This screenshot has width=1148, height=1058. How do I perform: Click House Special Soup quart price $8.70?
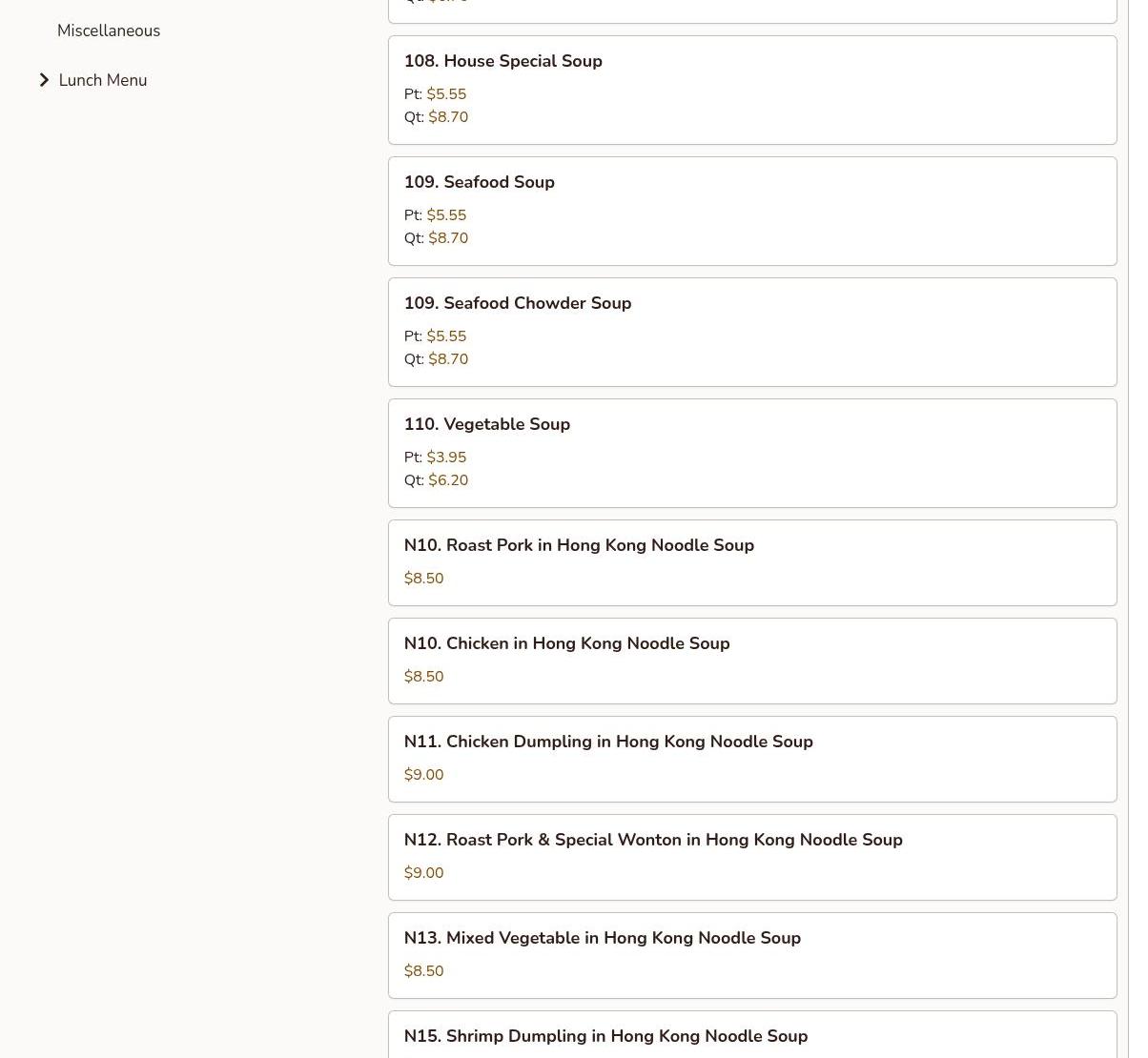[448, 117]
